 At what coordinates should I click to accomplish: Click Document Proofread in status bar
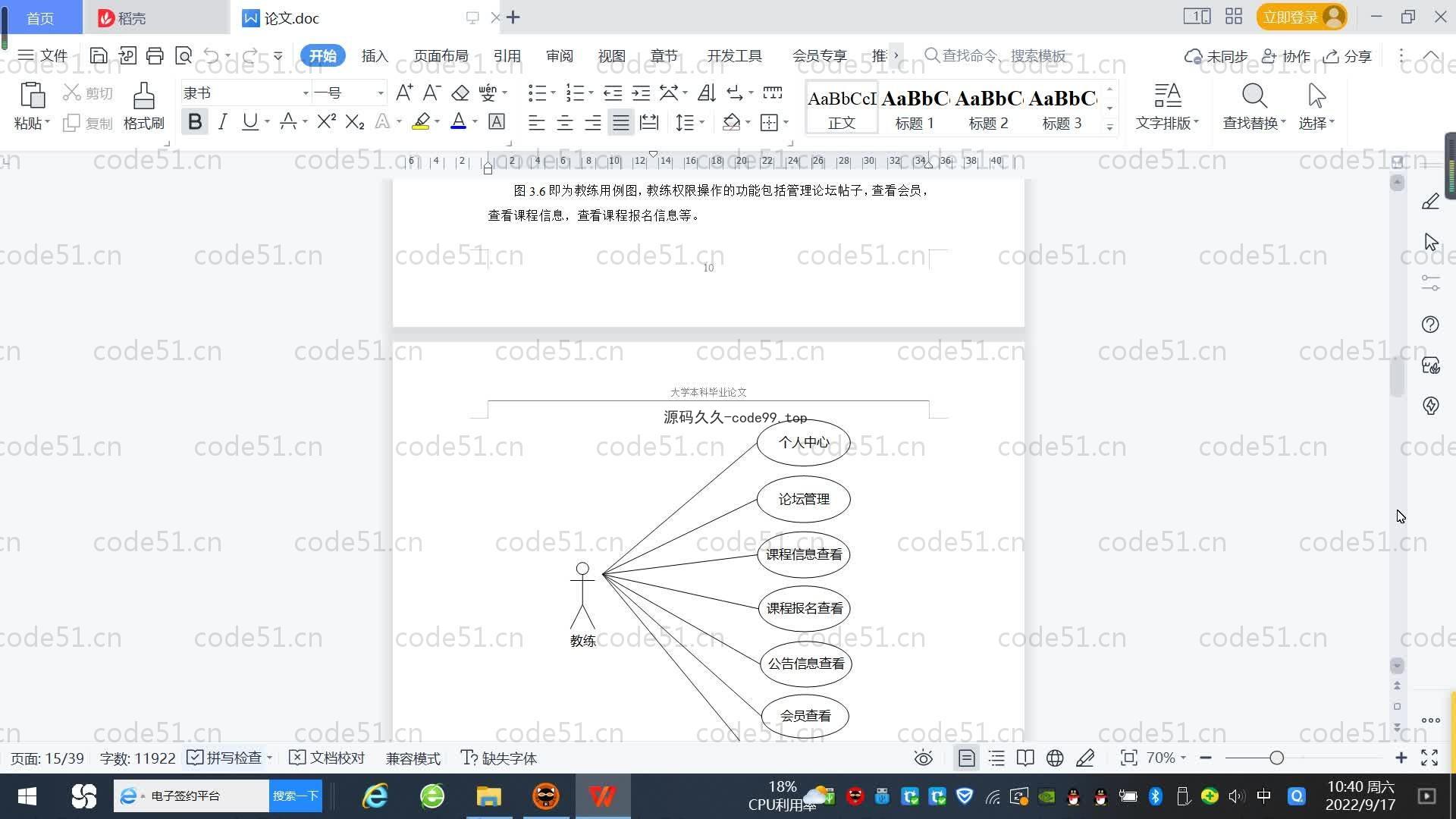328,758
